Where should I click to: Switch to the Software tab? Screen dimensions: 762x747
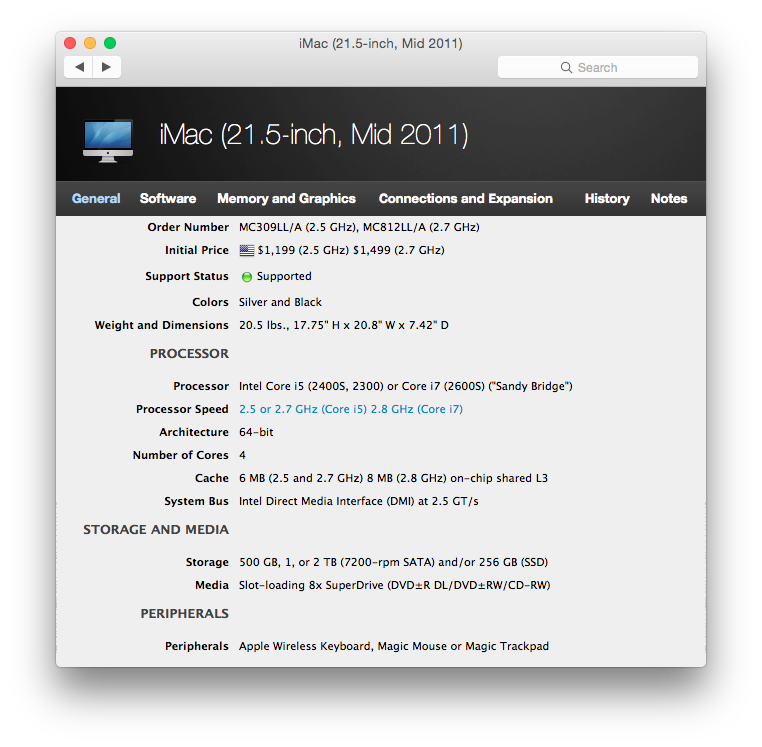pyautogui.click(x=168, y=198)
